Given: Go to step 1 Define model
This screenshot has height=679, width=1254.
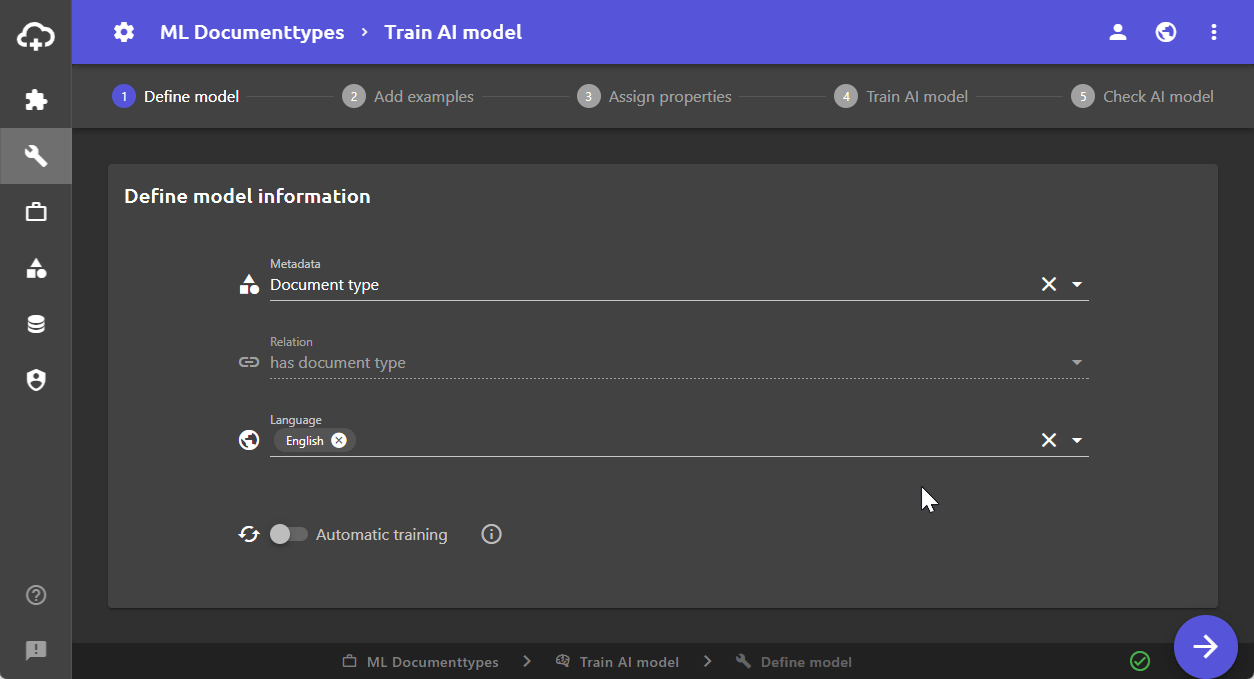Looking at the screenshot, I should [176, 96].
